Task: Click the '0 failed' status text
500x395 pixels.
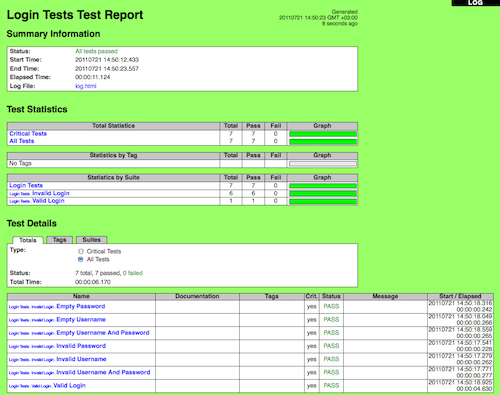Action: 133,273
